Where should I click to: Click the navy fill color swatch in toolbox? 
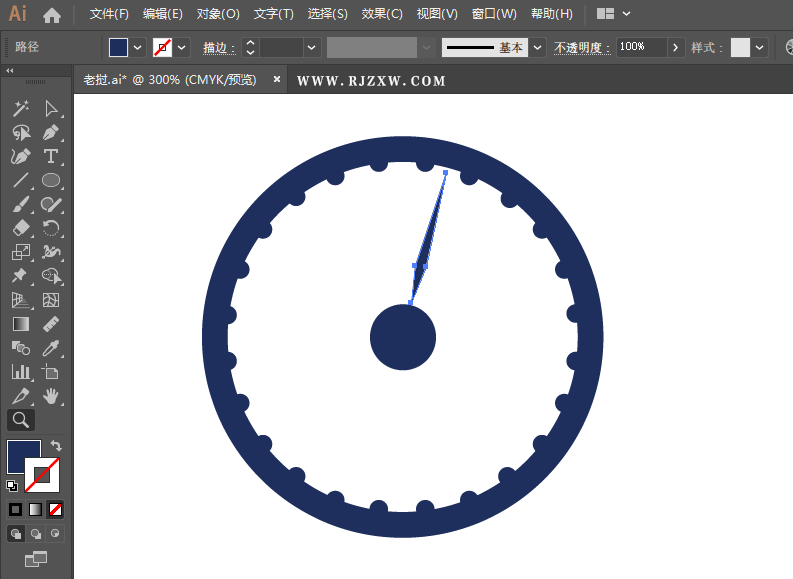click(22, 456)
